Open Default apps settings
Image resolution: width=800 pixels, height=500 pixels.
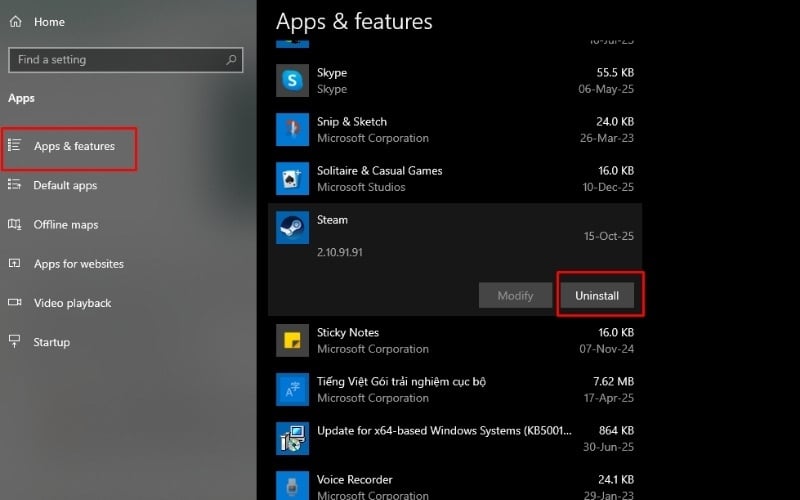pos(65,185)
